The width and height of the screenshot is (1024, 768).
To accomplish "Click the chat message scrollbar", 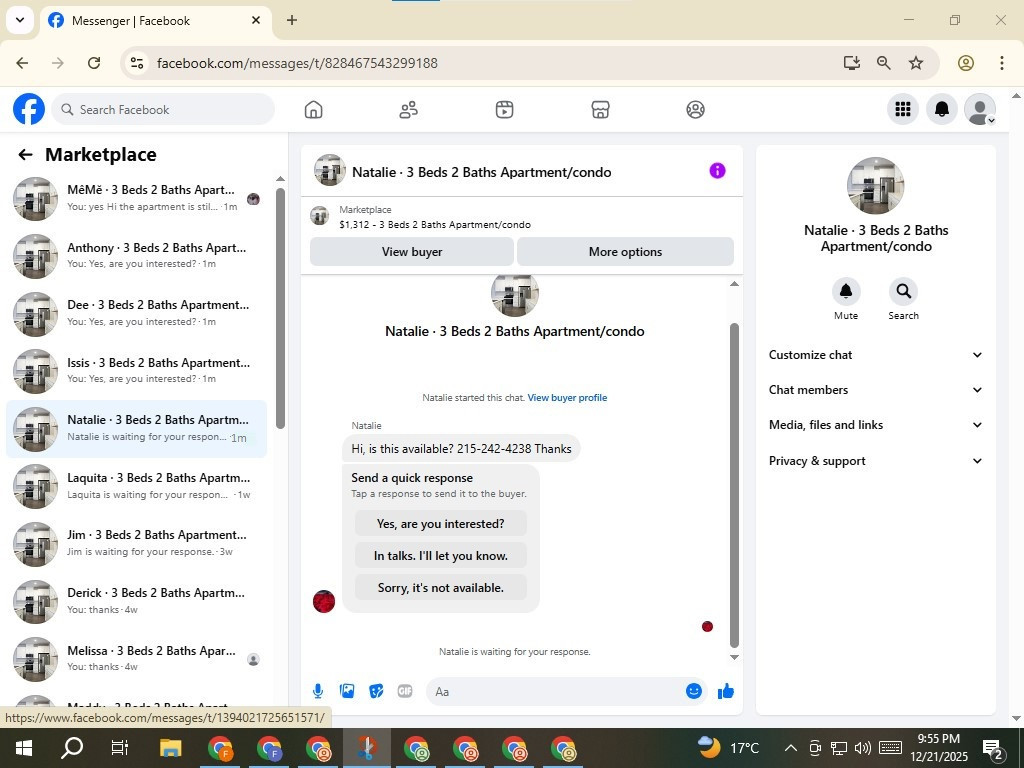I will [734, 485].
